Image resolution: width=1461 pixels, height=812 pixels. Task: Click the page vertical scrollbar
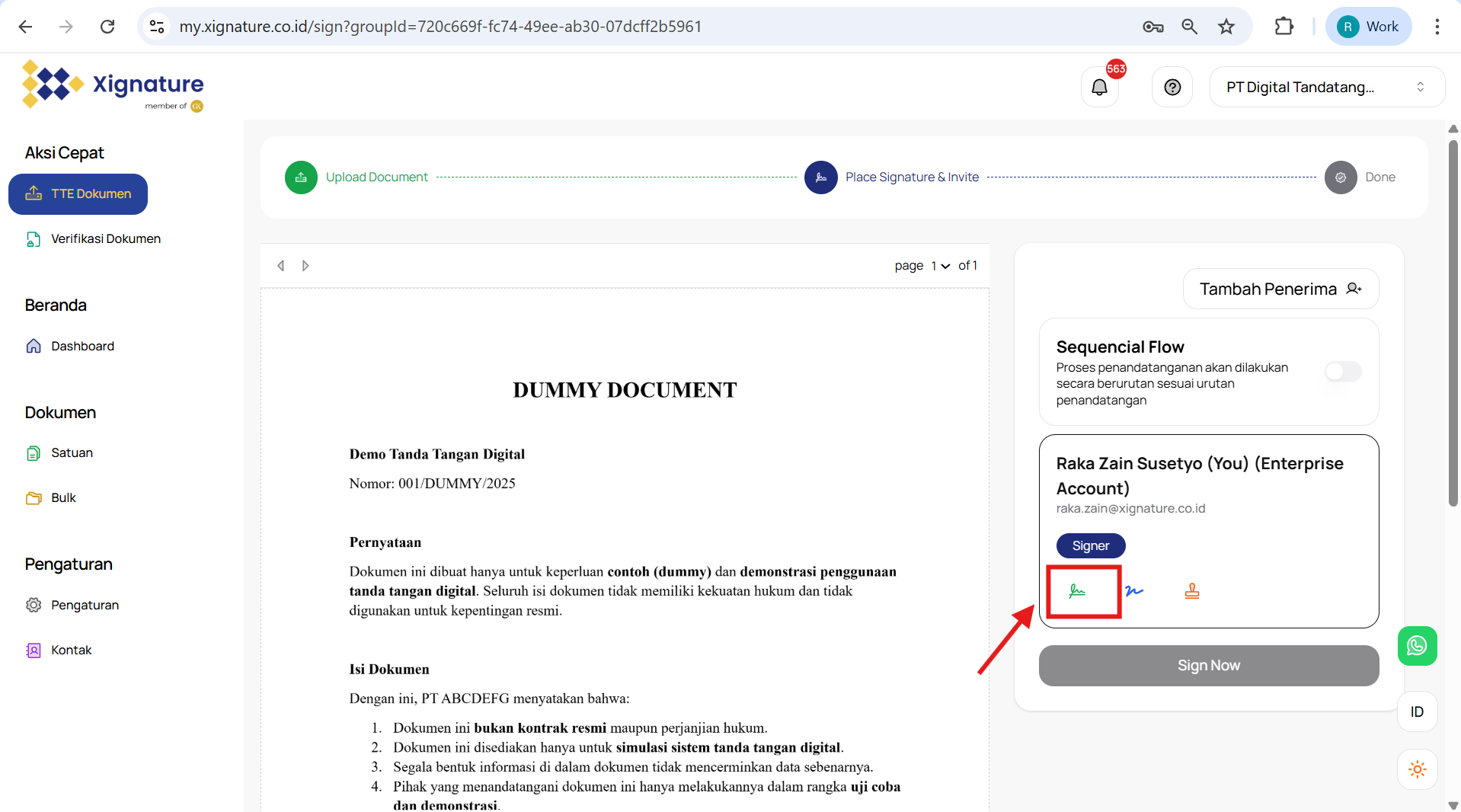1453,320
